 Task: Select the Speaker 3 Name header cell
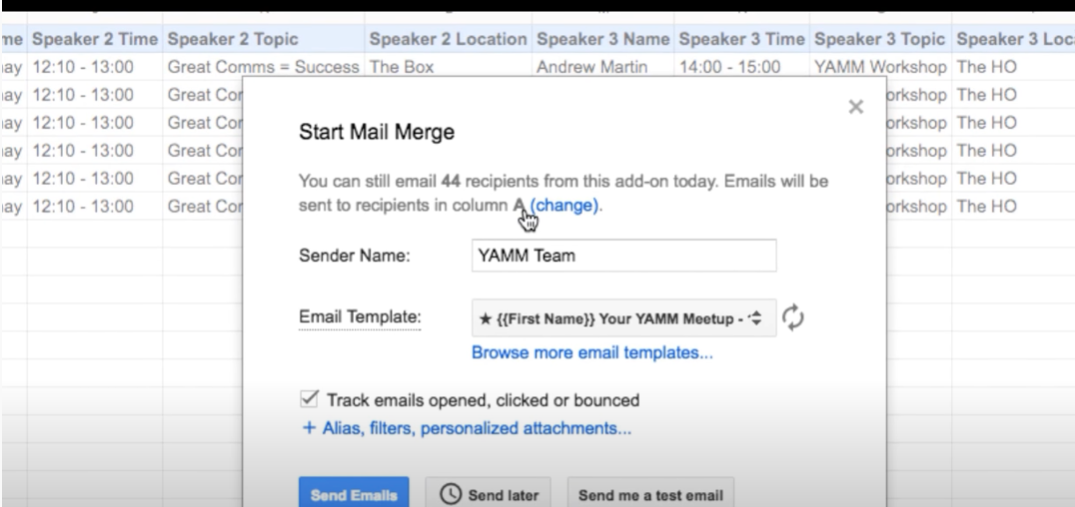(x=603, y=39)
